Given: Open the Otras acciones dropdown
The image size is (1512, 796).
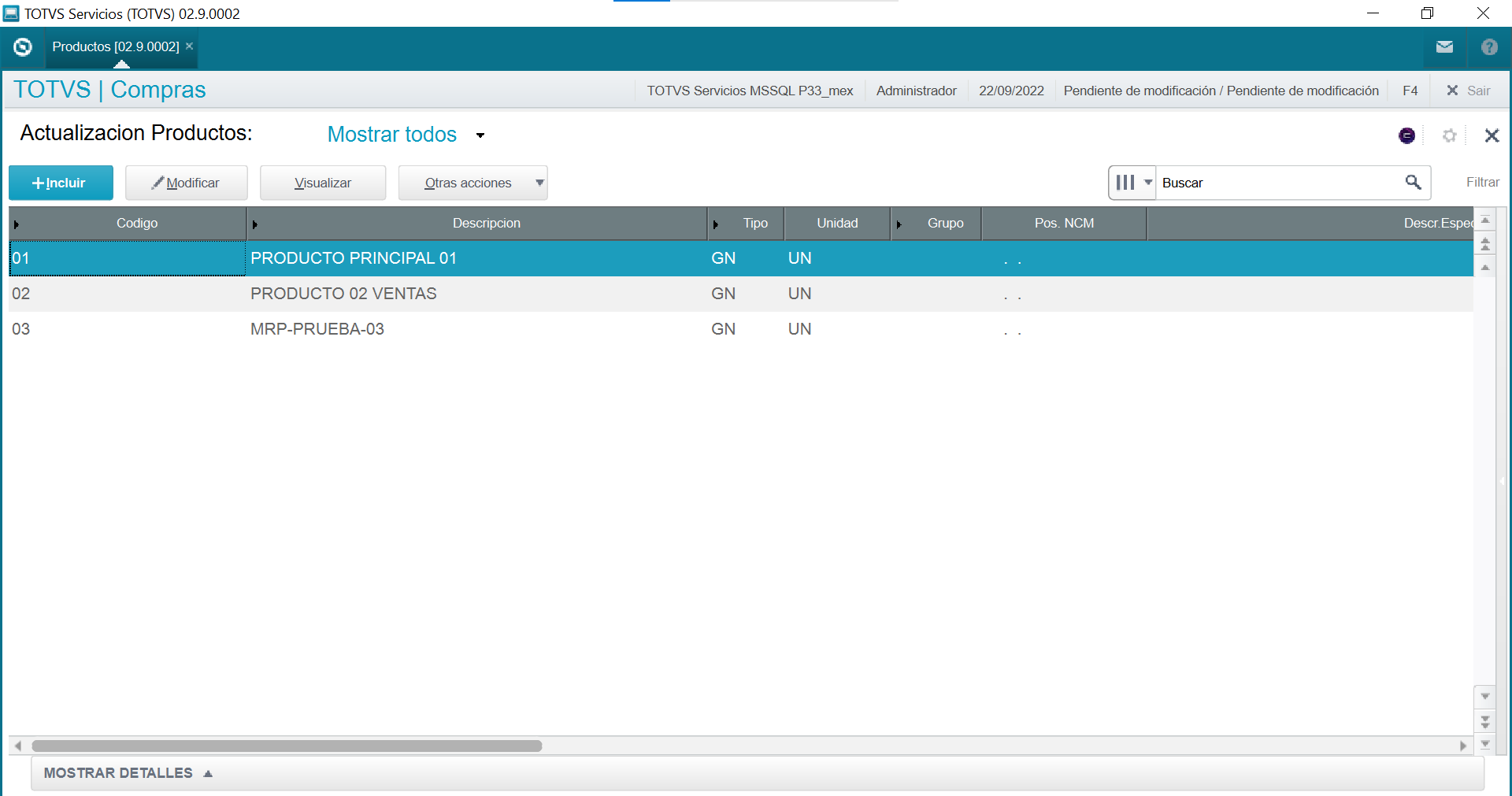Looking at the screenshot, I should pos(472,183).
